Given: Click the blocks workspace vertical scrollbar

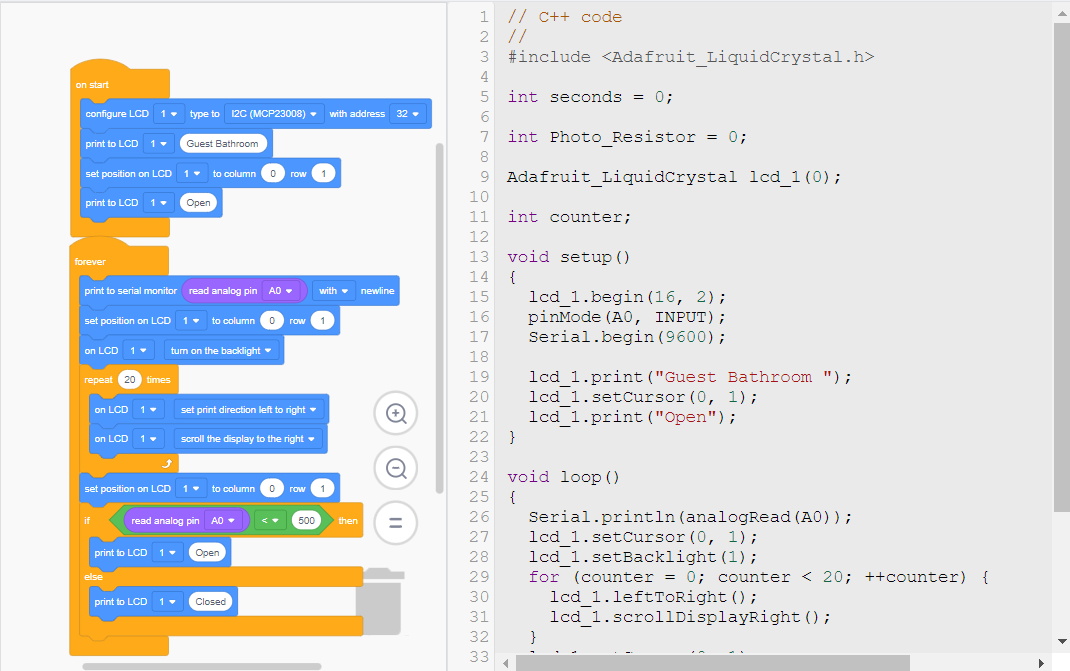Looking at the screenshot, I should pyautogui.click(x=439, y=317).
